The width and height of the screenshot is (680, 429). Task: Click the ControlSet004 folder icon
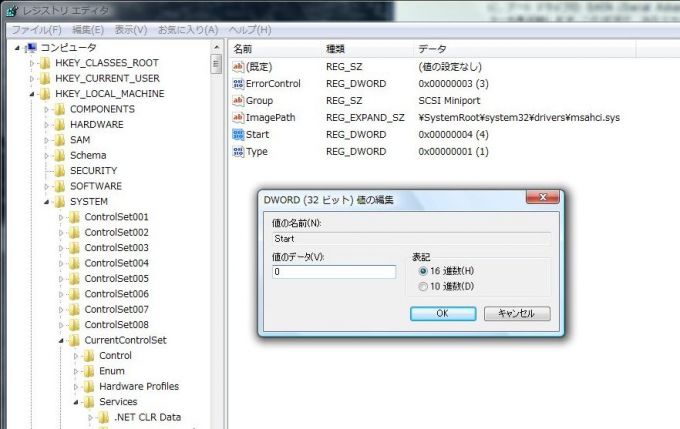[x=75, y=263]
